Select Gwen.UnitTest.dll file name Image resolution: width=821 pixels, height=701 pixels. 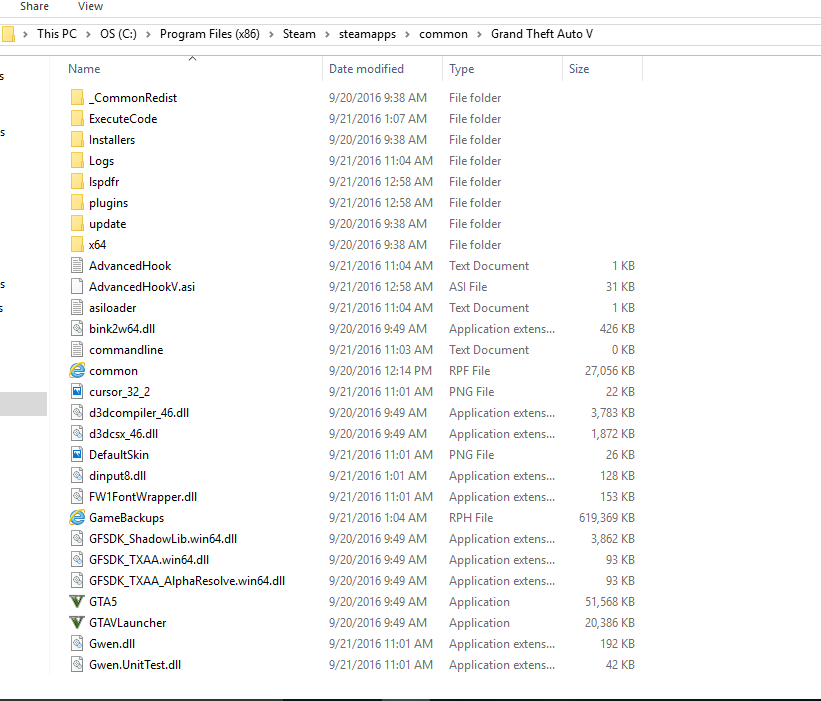[135, 665]
